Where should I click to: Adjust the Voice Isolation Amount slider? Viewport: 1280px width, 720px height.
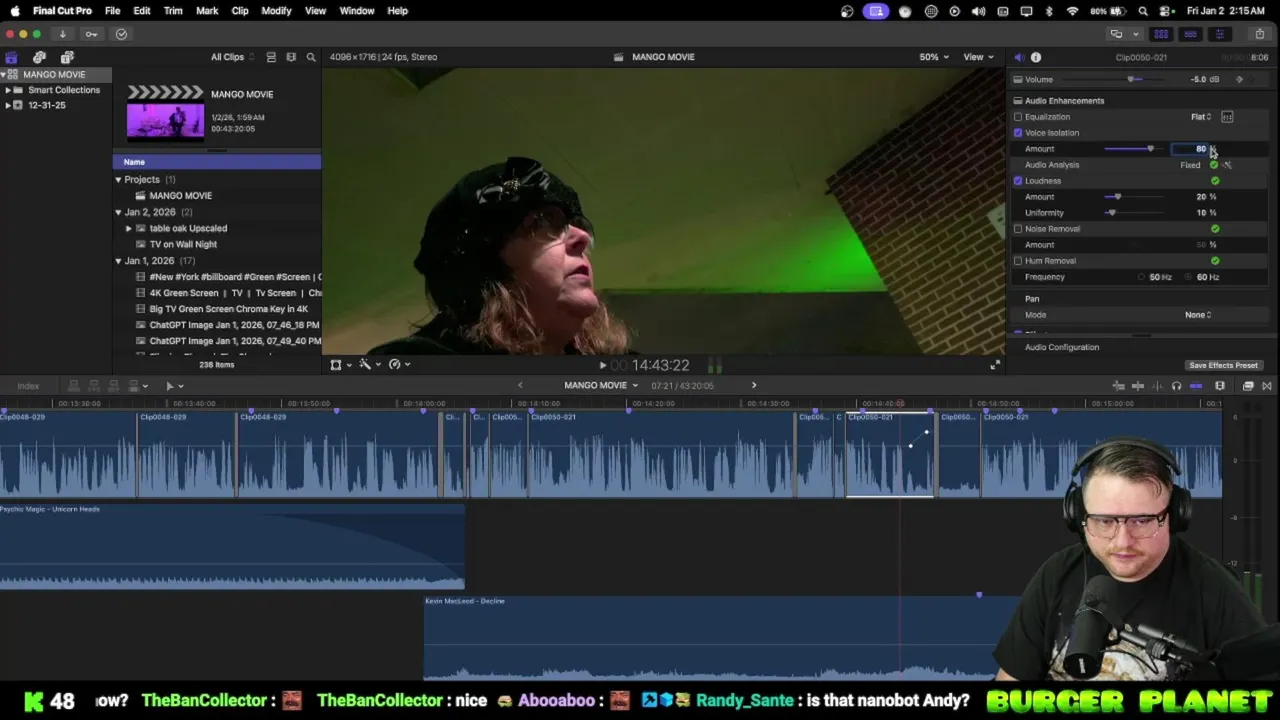[1135, 149]
